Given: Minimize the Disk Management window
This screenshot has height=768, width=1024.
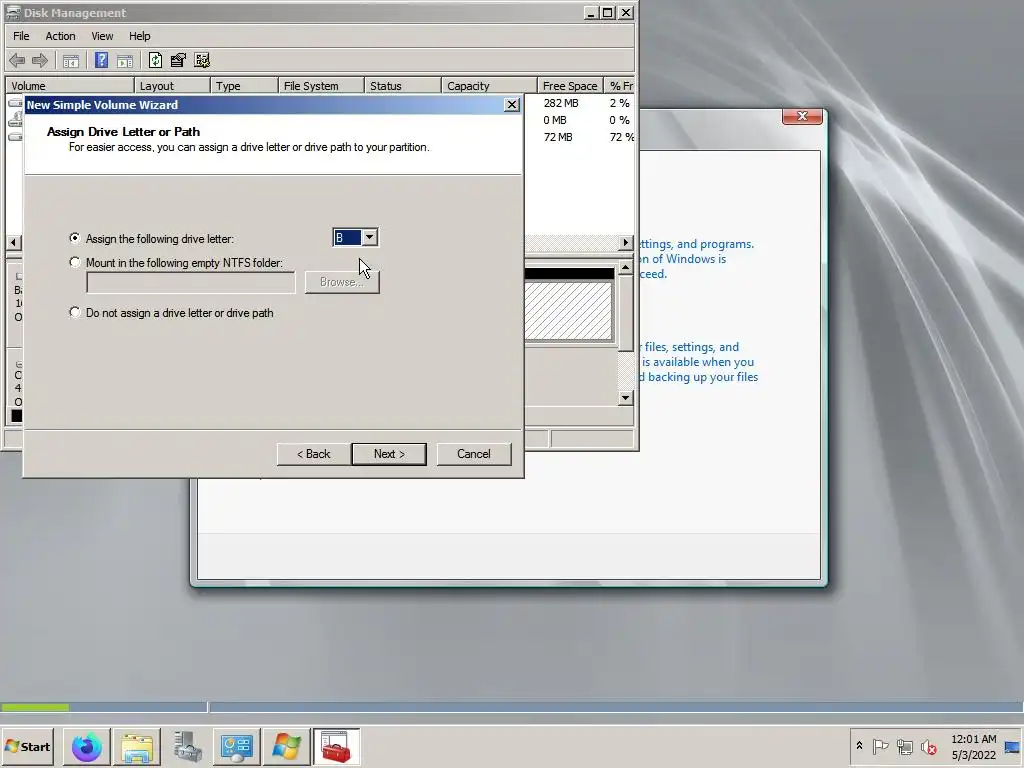Looking at the screenshot, I should [x=591, y=12].
